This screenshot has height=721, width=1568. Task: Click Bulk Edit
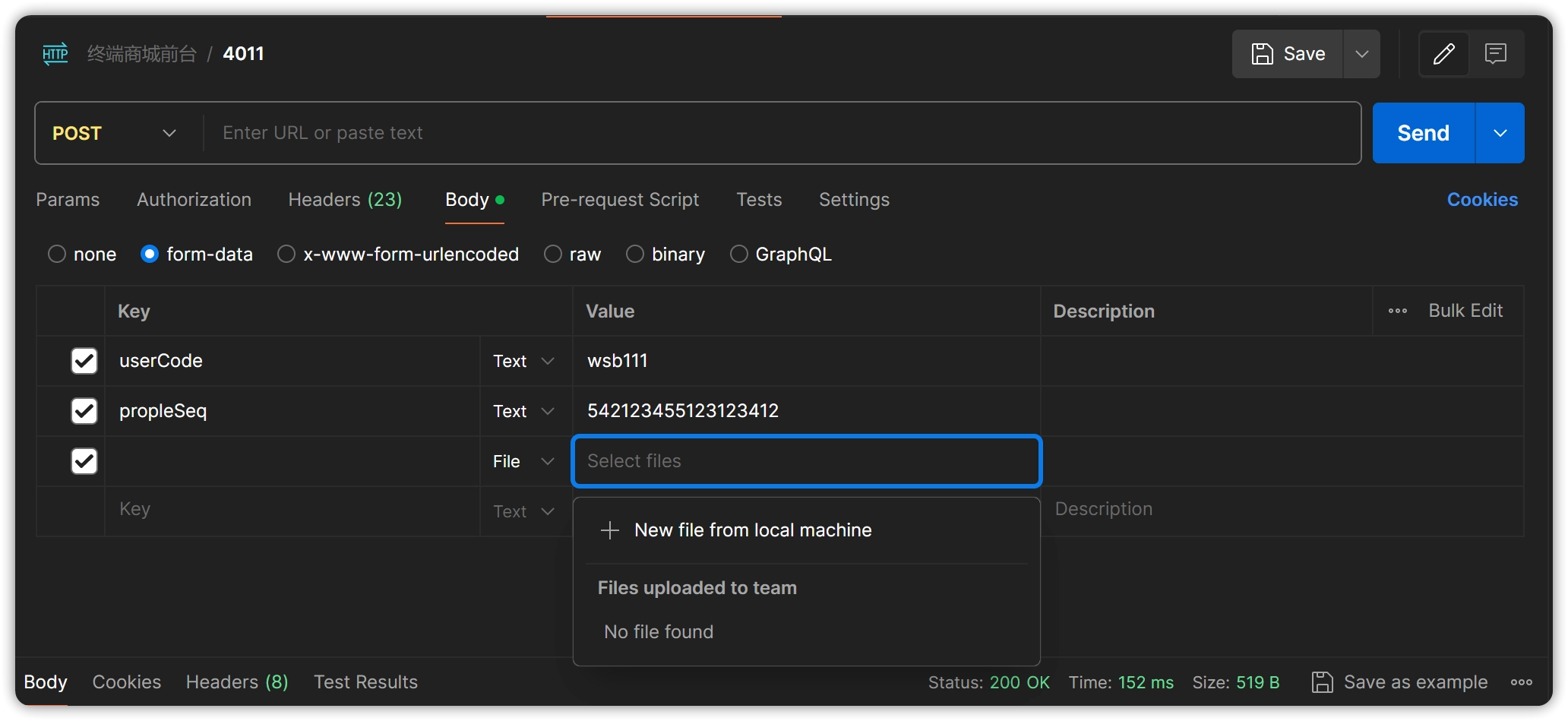point(1465,311)
